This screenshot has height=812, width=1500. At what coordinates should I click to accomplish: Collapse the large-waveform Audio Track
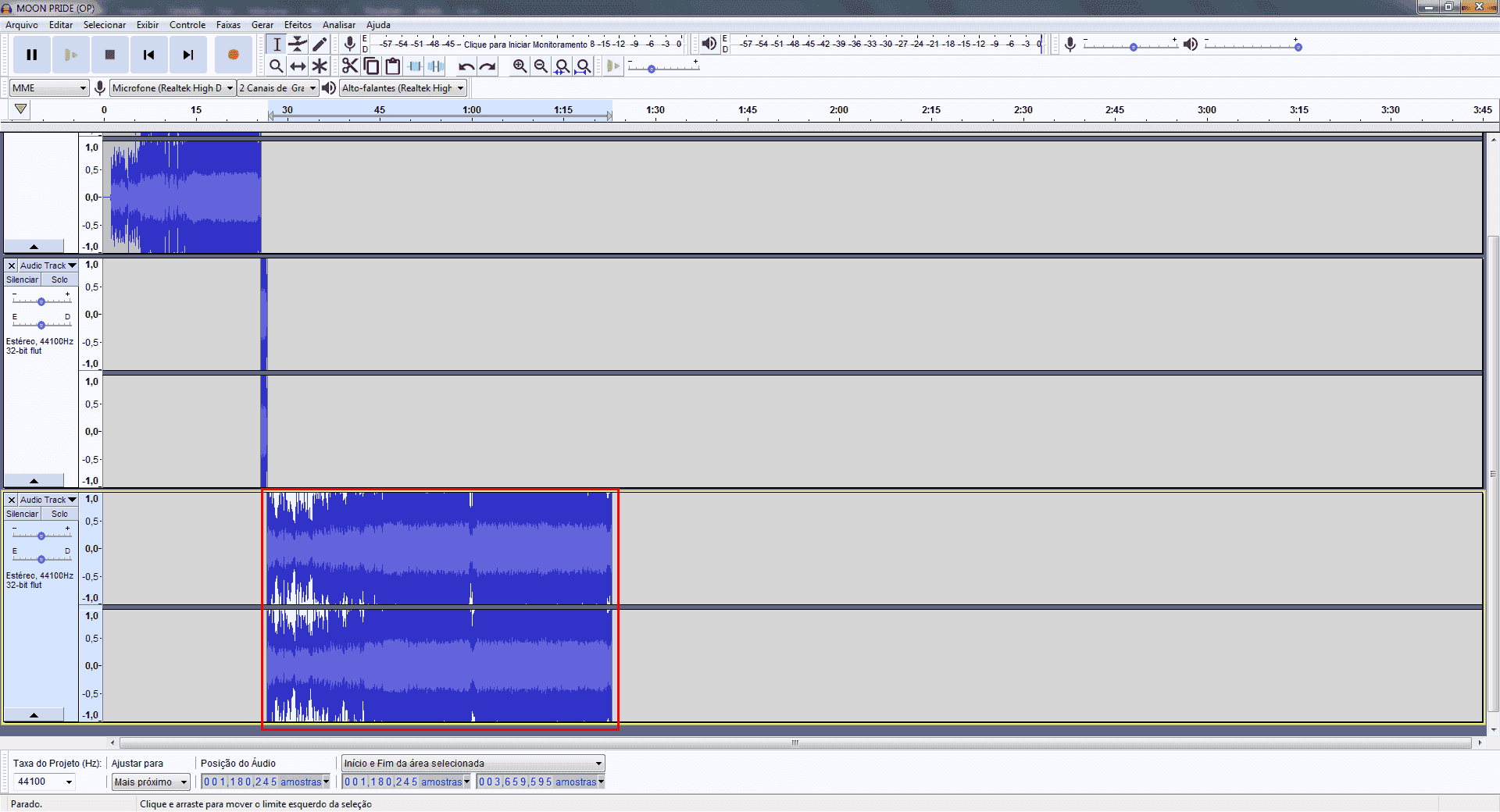(34, 714)
